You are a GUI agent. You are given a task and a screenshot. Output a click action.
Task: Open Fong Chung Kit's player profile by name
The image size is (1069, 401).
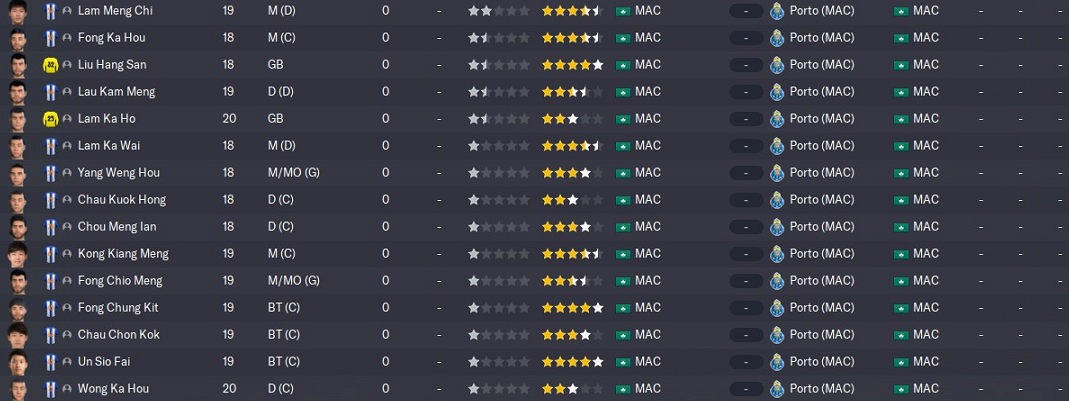pyautogui.click(x=118, y=308)
